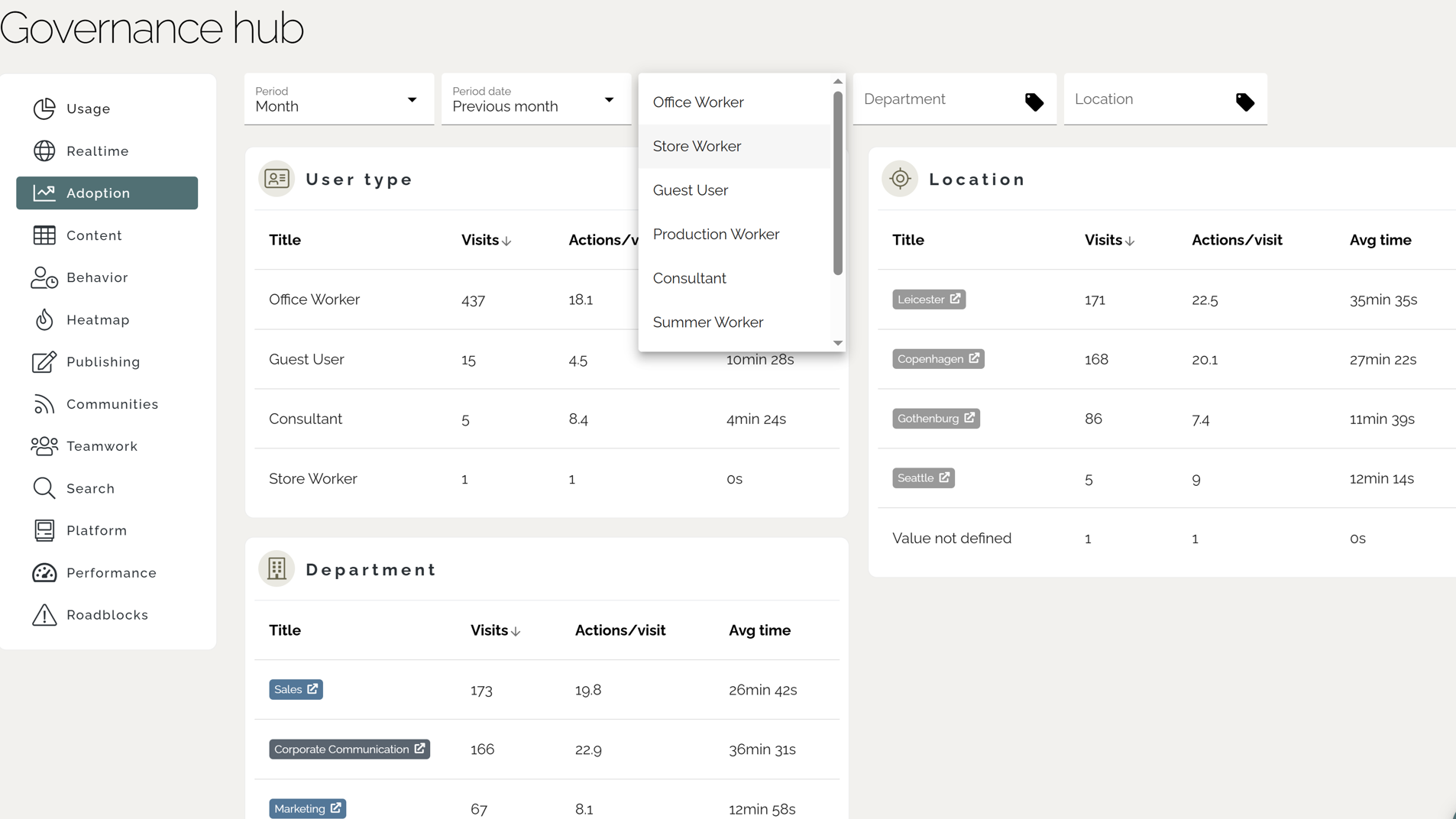Select Office Worker in the dropdown list

734,102
